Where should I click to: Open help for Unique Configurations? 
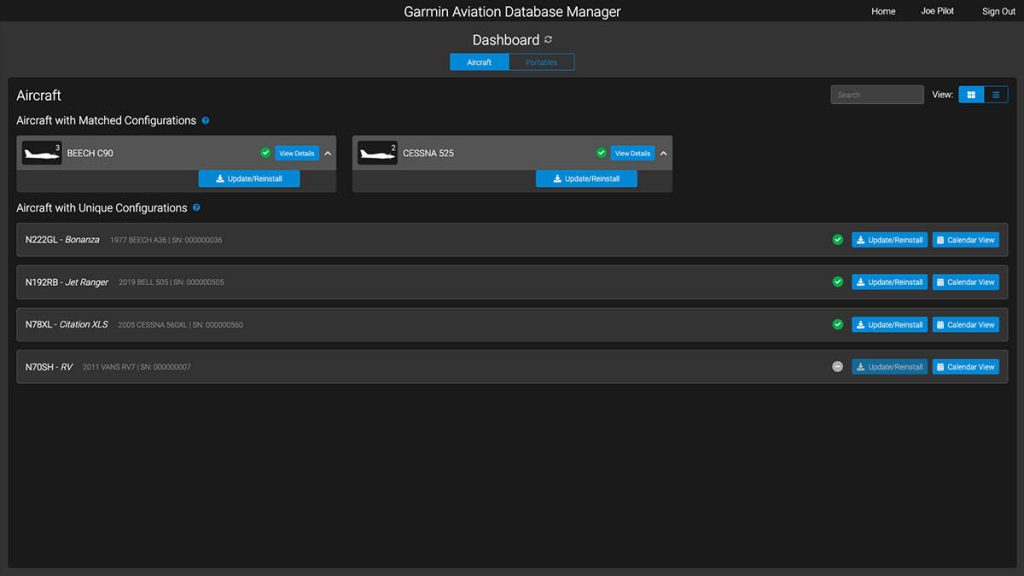point(197,208)
